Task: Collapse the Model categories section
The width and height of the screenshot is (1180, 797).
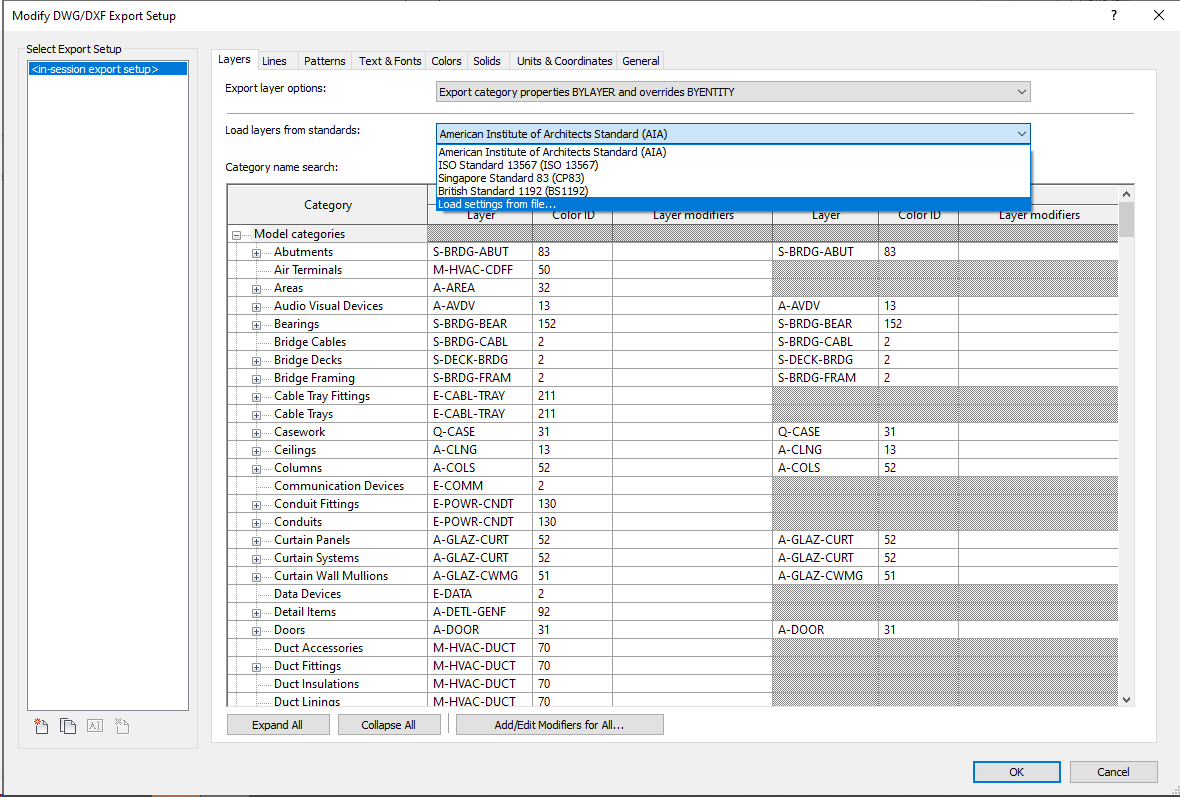Action: 235,233
